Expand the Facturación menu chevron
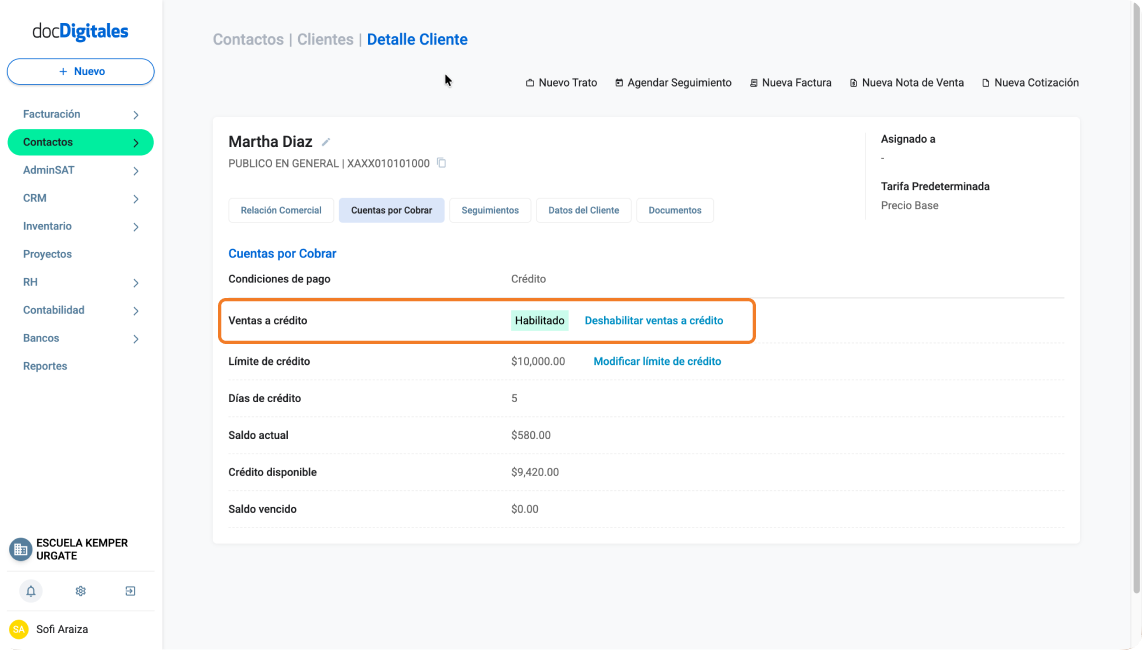This screenshot has height=650, width=1142. click(135, 115)
